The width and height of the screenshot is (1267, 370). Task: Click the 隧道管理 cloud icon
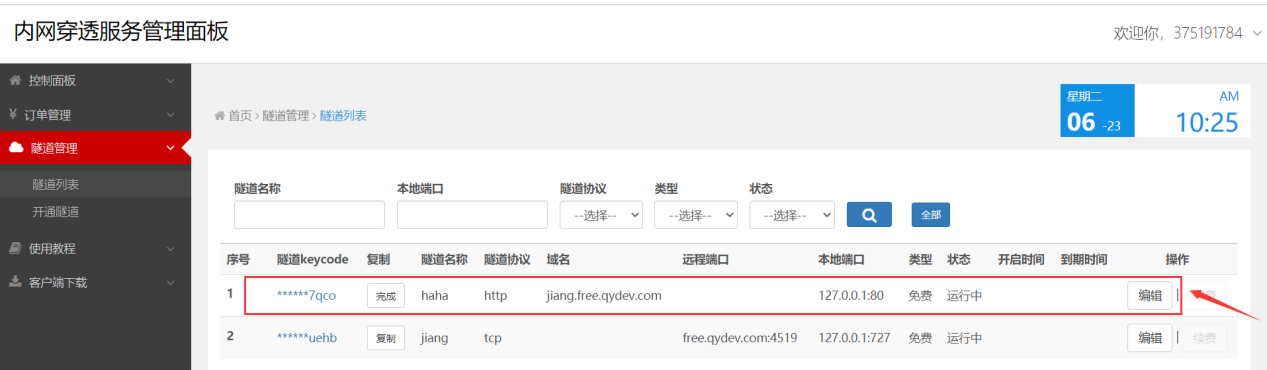tap(16, 148)
